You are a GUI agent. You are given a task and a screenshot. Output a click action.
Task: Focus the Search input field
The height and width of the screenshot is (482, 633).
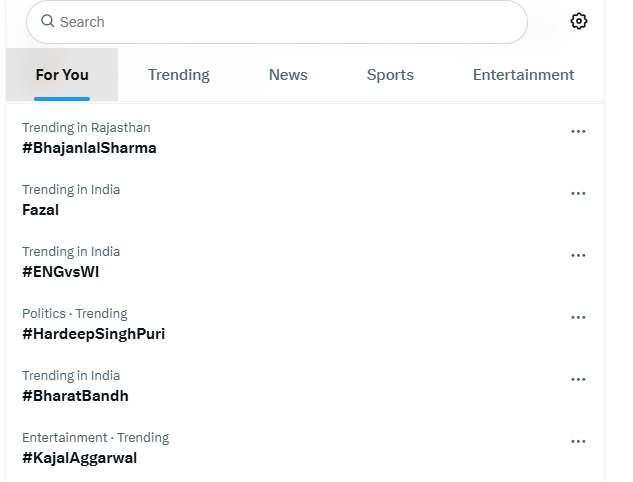click(x=280, y=22)
